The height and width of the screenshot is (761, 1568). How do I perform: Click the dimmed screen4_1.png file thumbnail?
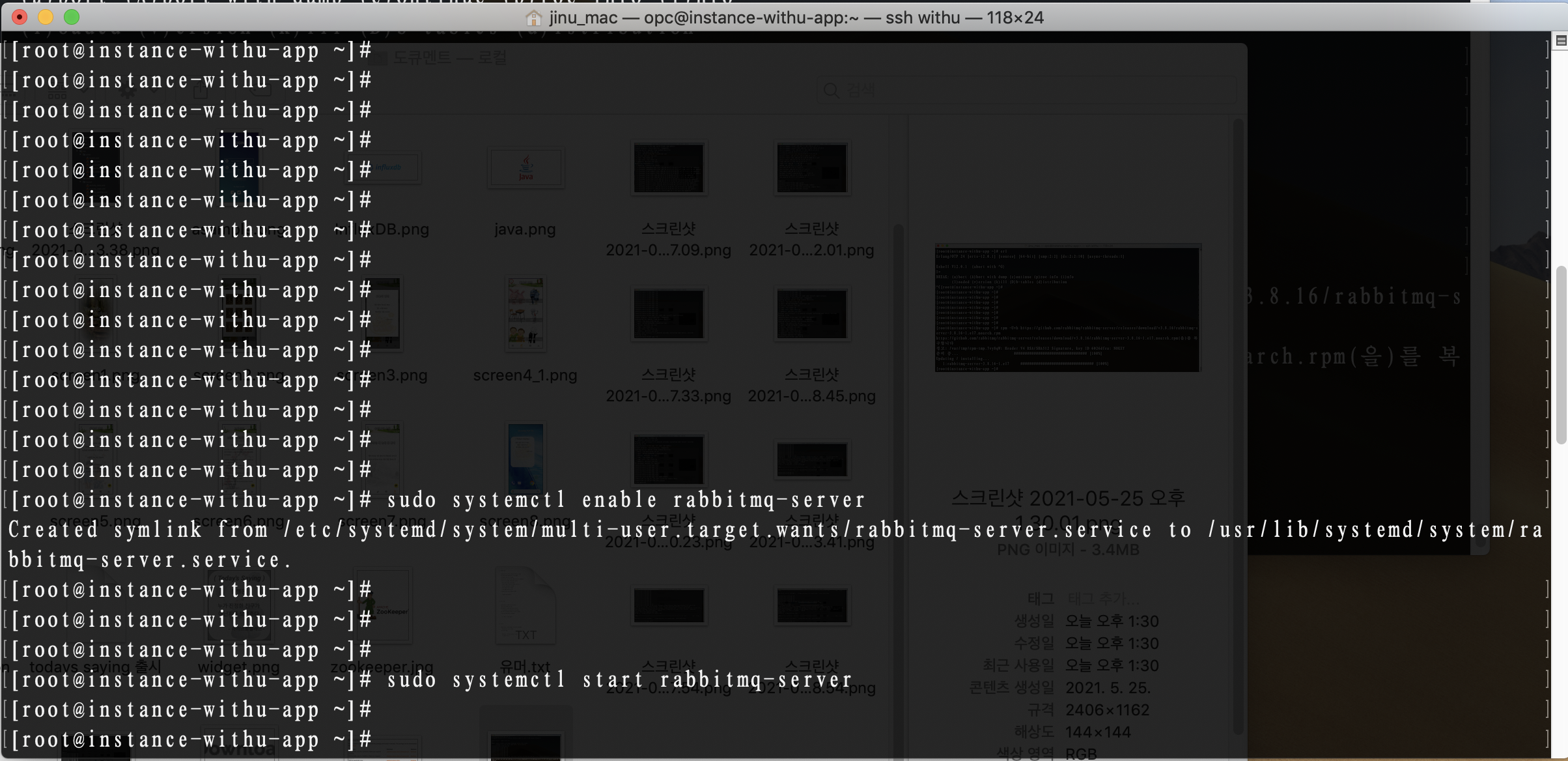pos(525,314)
